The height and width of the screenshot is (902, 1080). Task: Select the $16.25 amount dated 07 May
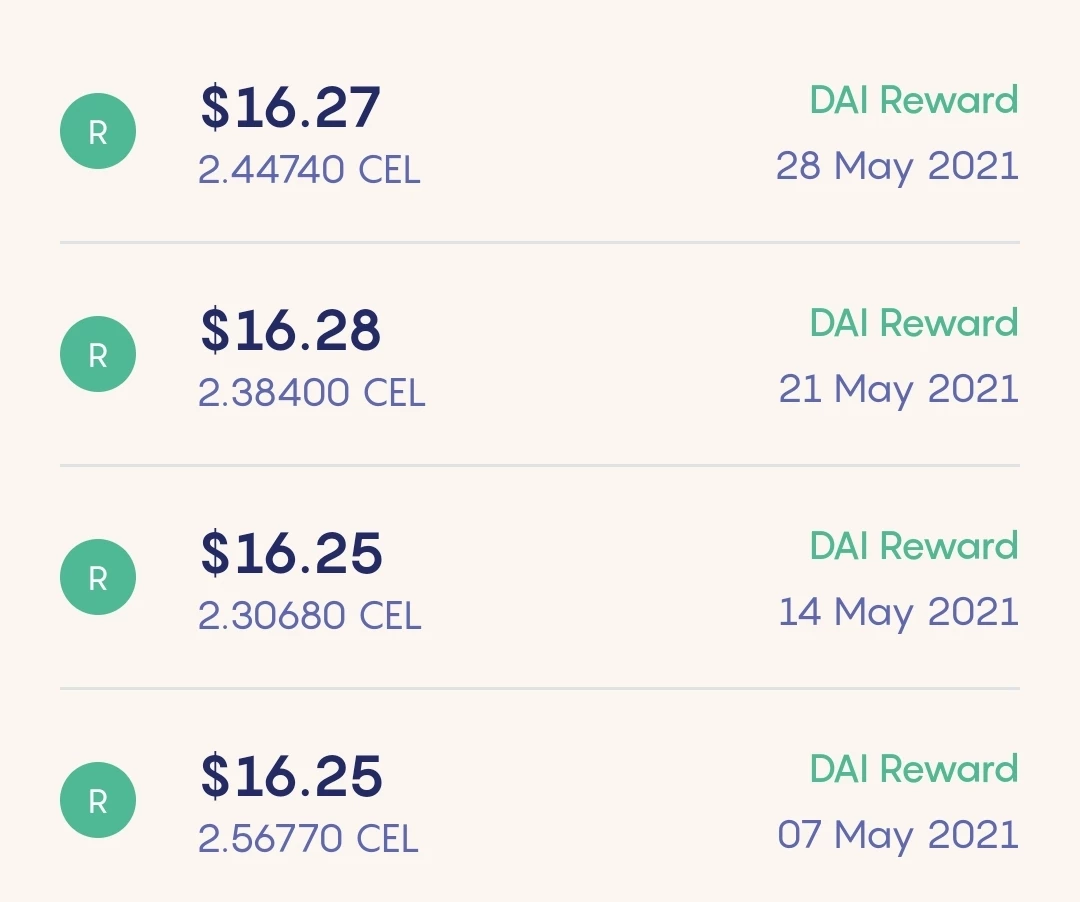tap(291, 777)
